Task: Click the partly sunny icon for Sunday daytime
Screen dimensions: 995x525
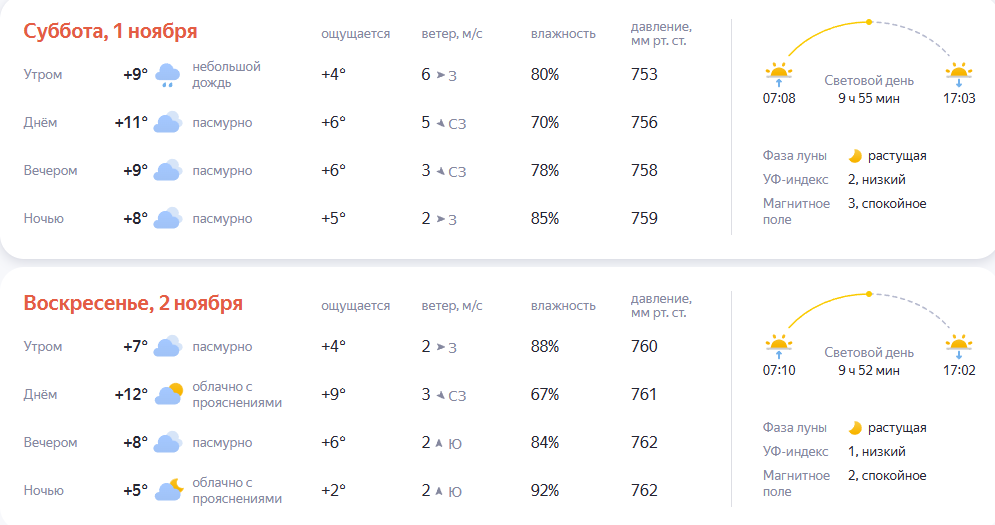Action: pos(169,394)
